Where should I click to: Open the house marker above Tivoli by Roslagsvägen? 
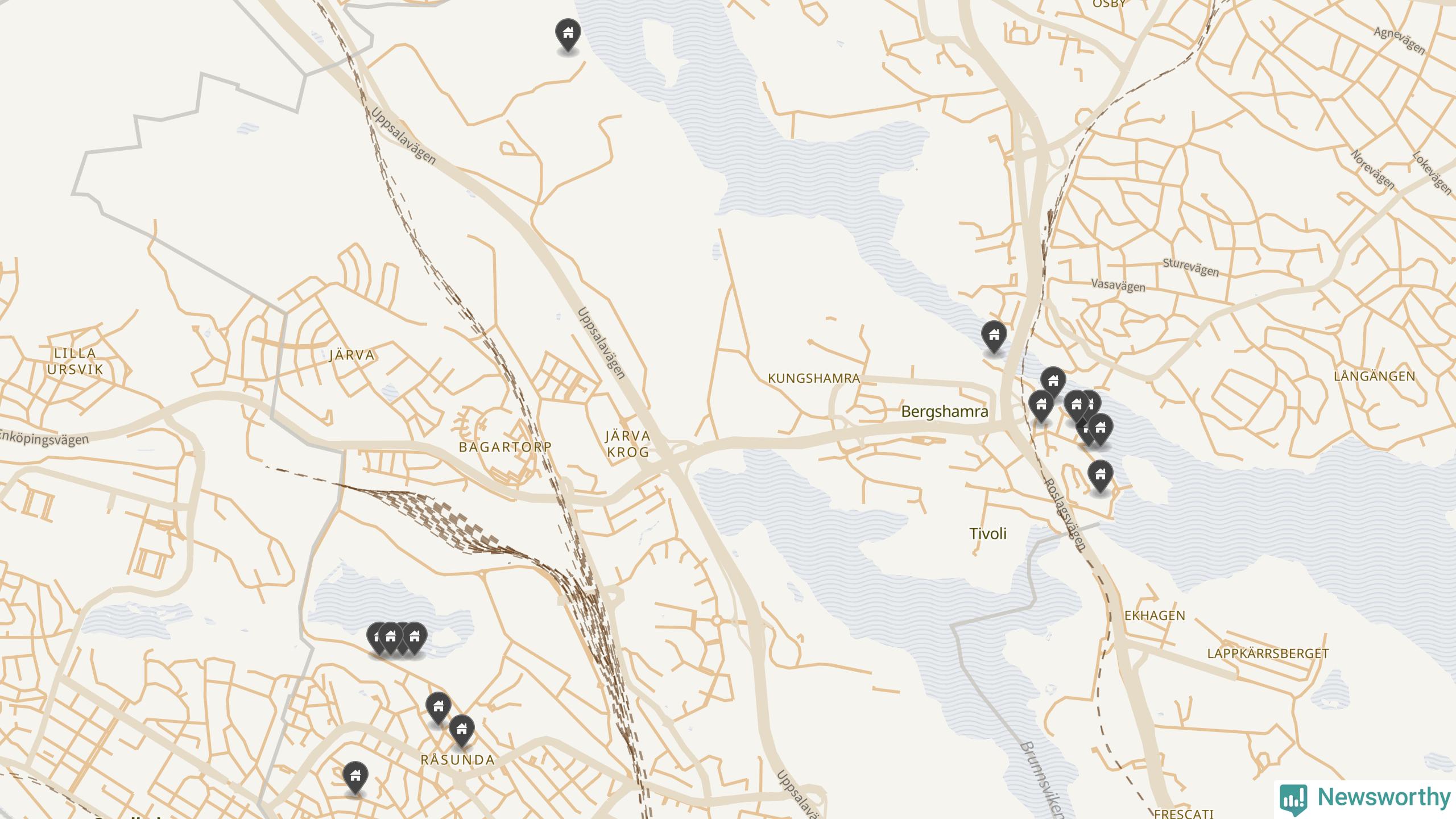point(1101,475)
